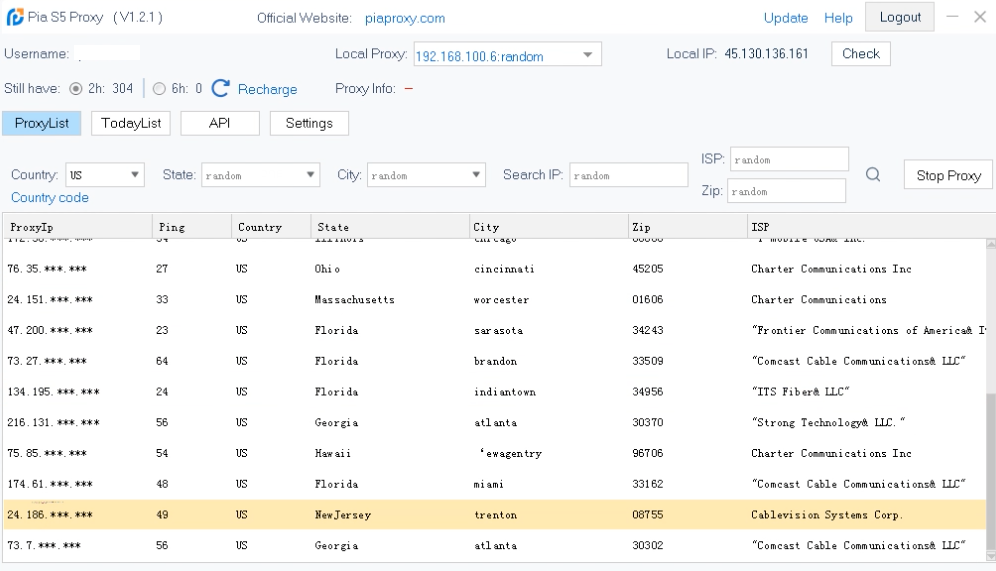Click the state cell 'Massachusetts'
This screenshot has width=996, height=571.
[x=354, y=300]
